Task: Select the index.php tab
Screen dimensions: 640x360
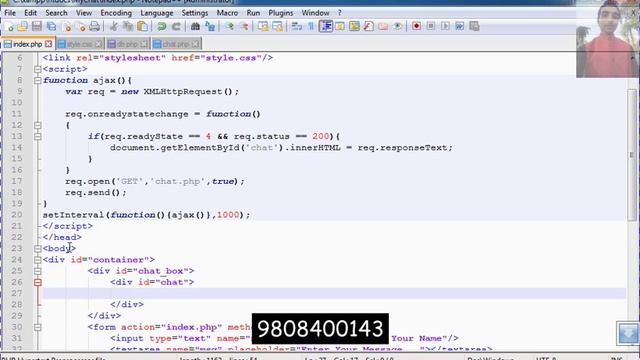Action: pyautogui.click(x=28, y=43)
